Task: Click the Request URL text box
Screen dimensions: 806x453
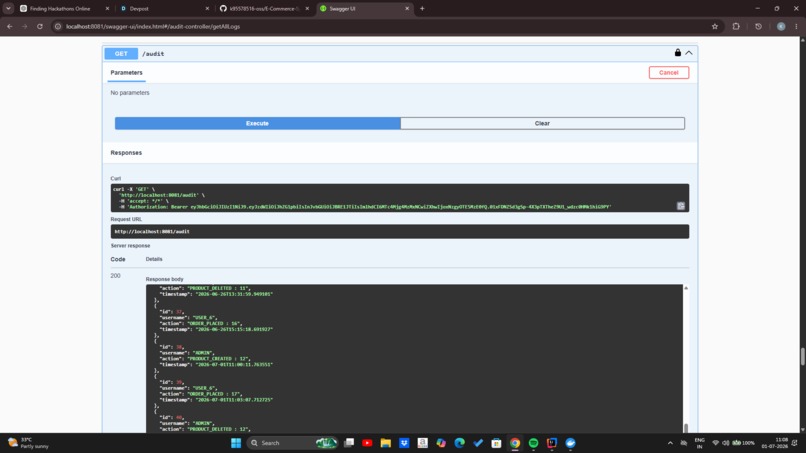Action: 399,231
